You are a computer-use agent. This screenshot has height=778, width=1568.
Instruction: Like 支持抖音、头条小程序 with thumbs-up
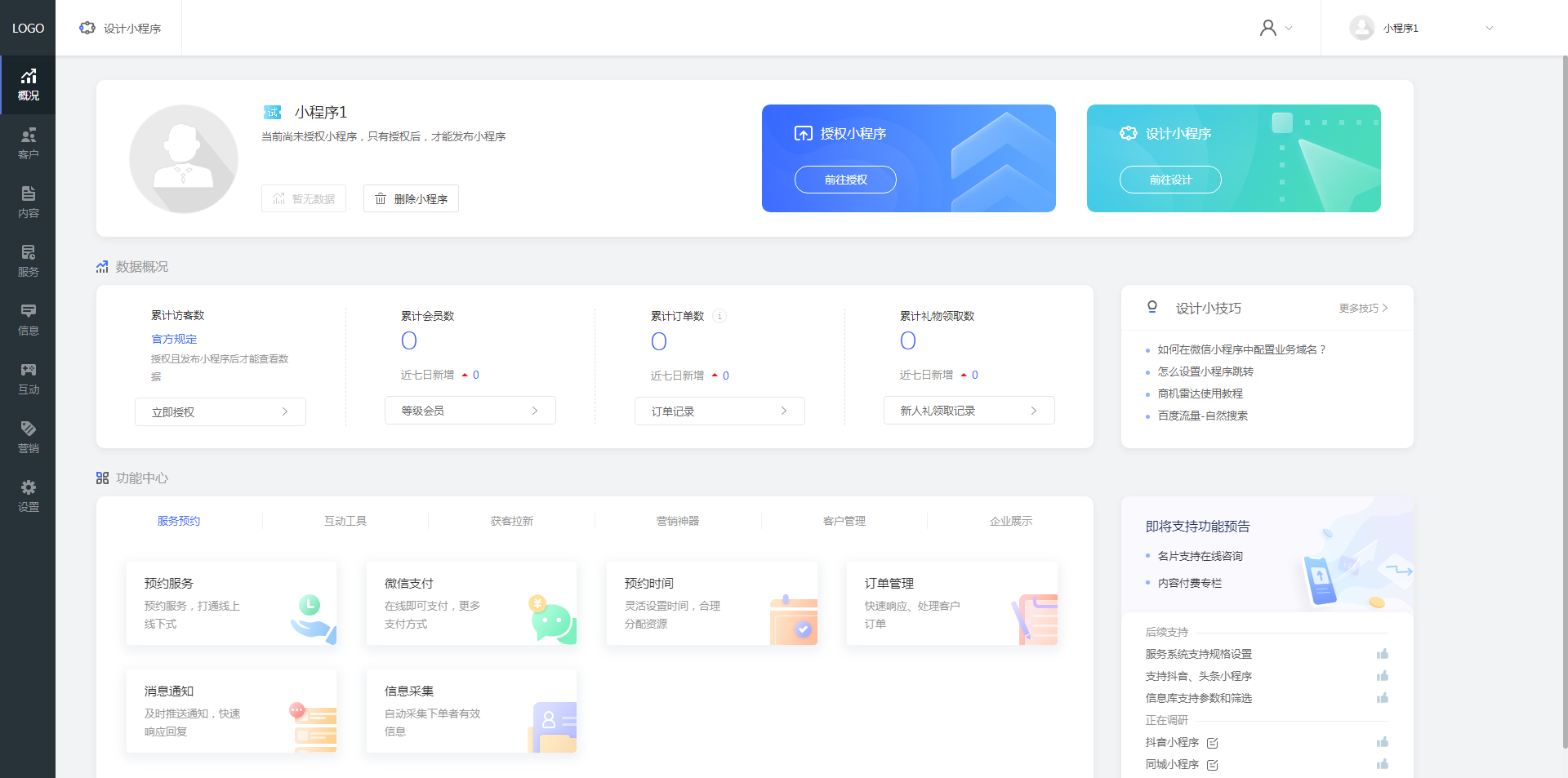click(x=1382, y=676)
